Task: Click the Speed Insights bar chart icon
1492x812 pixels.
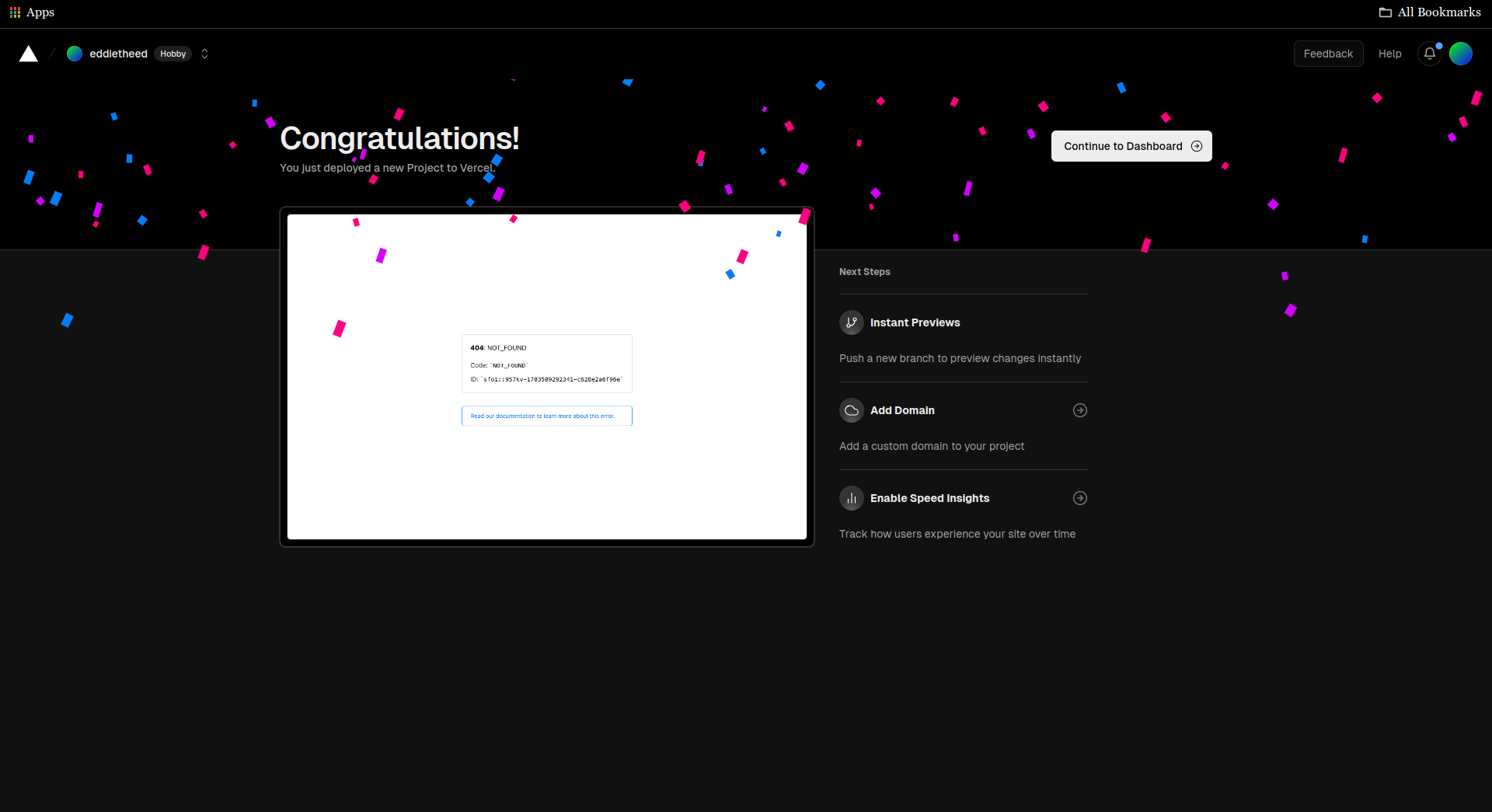Action: (x=852, y=498)
